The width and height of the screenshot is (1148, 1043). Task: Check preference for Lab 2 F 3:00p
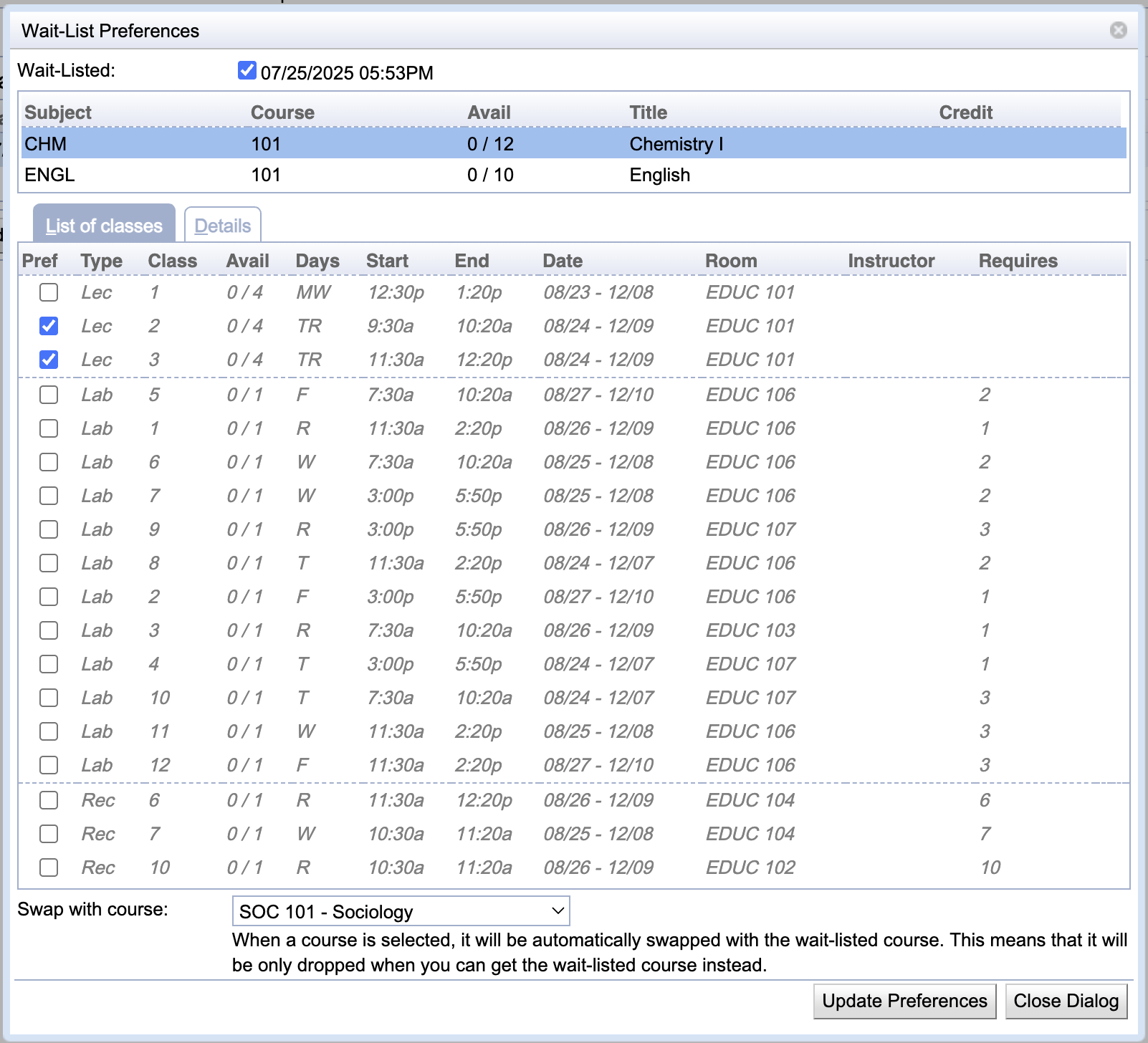point(49,597)
